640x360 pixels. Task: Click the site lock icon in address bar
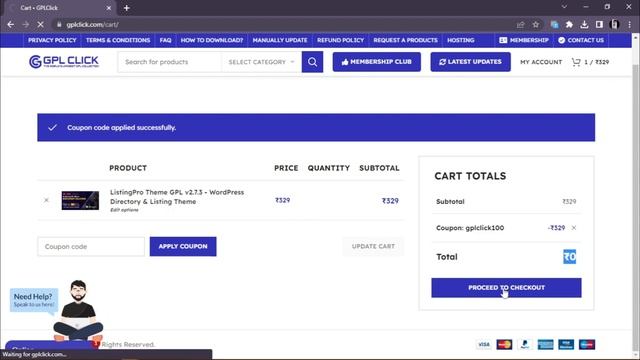[59, 24]
